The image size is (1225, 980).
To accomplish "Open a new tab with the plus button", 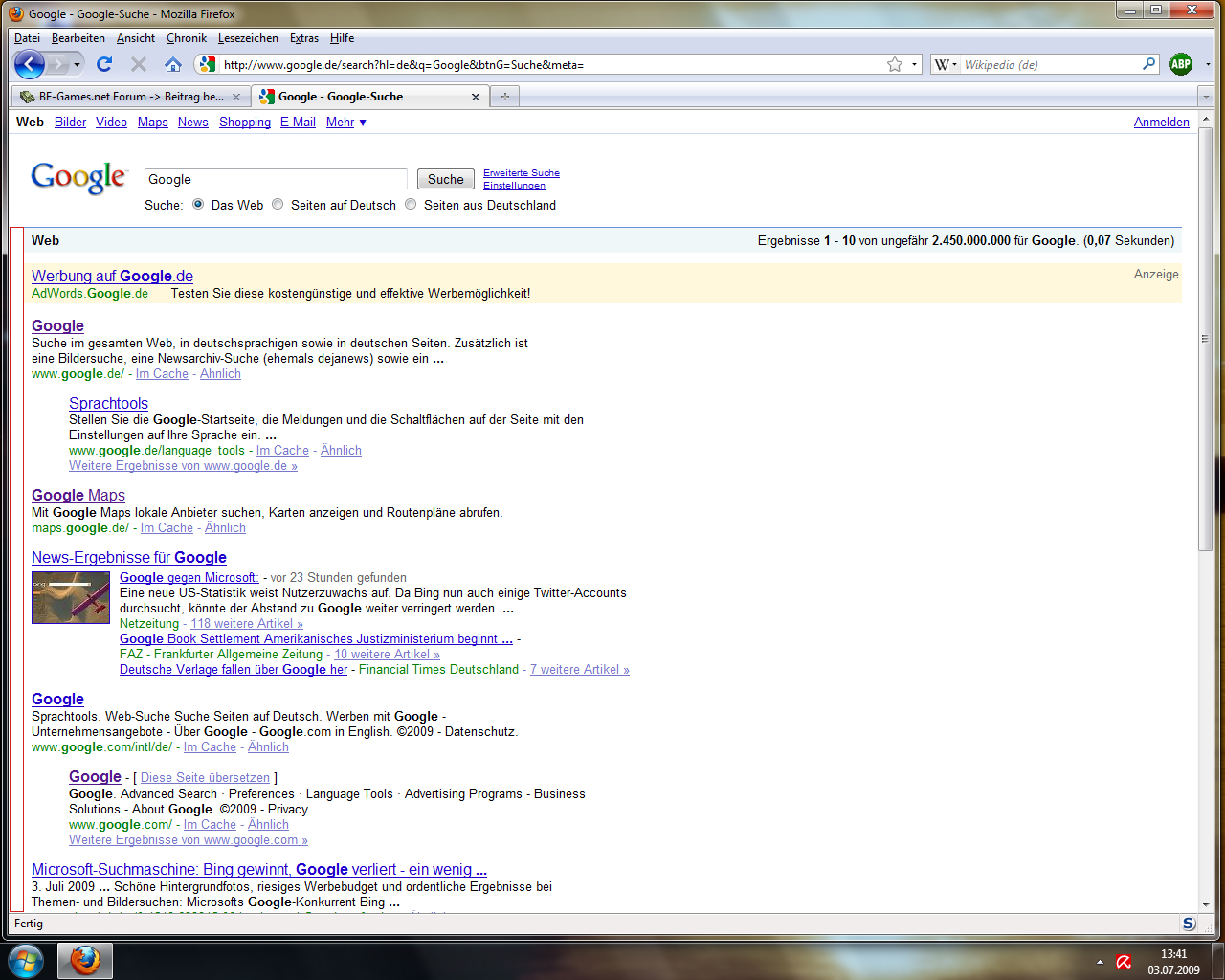I will coord(505,97).
